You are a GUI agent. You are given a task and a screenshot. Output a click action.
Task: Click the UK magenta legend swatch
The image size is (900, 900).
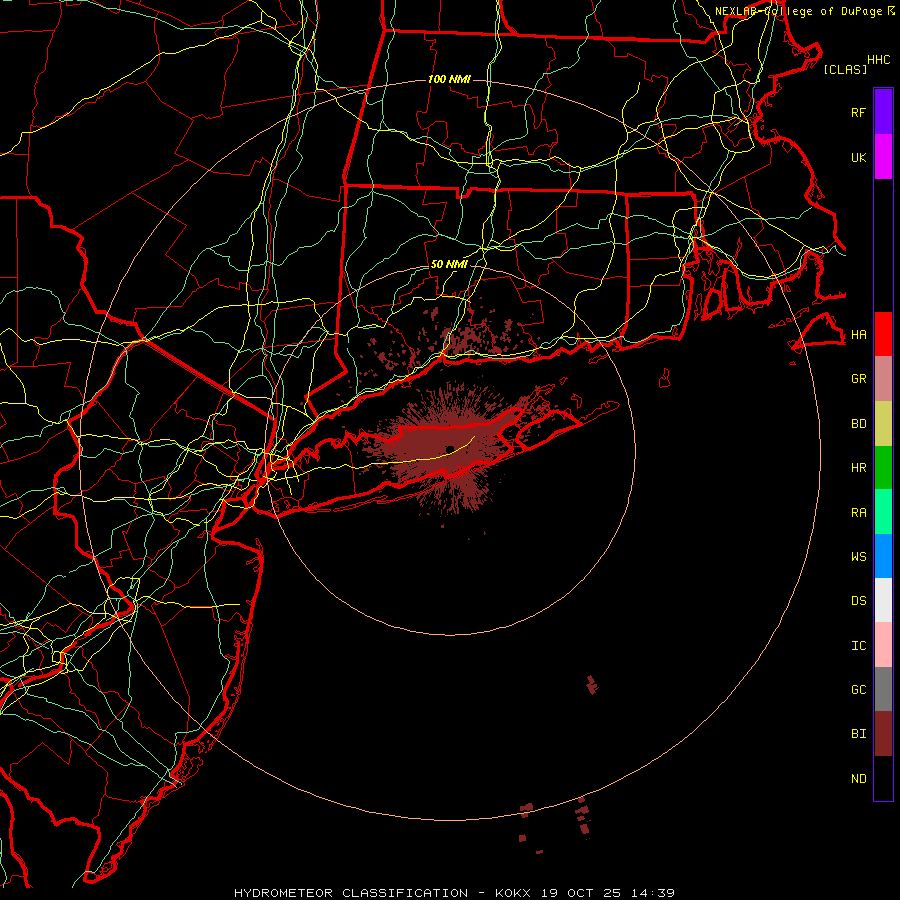[883, 157]
